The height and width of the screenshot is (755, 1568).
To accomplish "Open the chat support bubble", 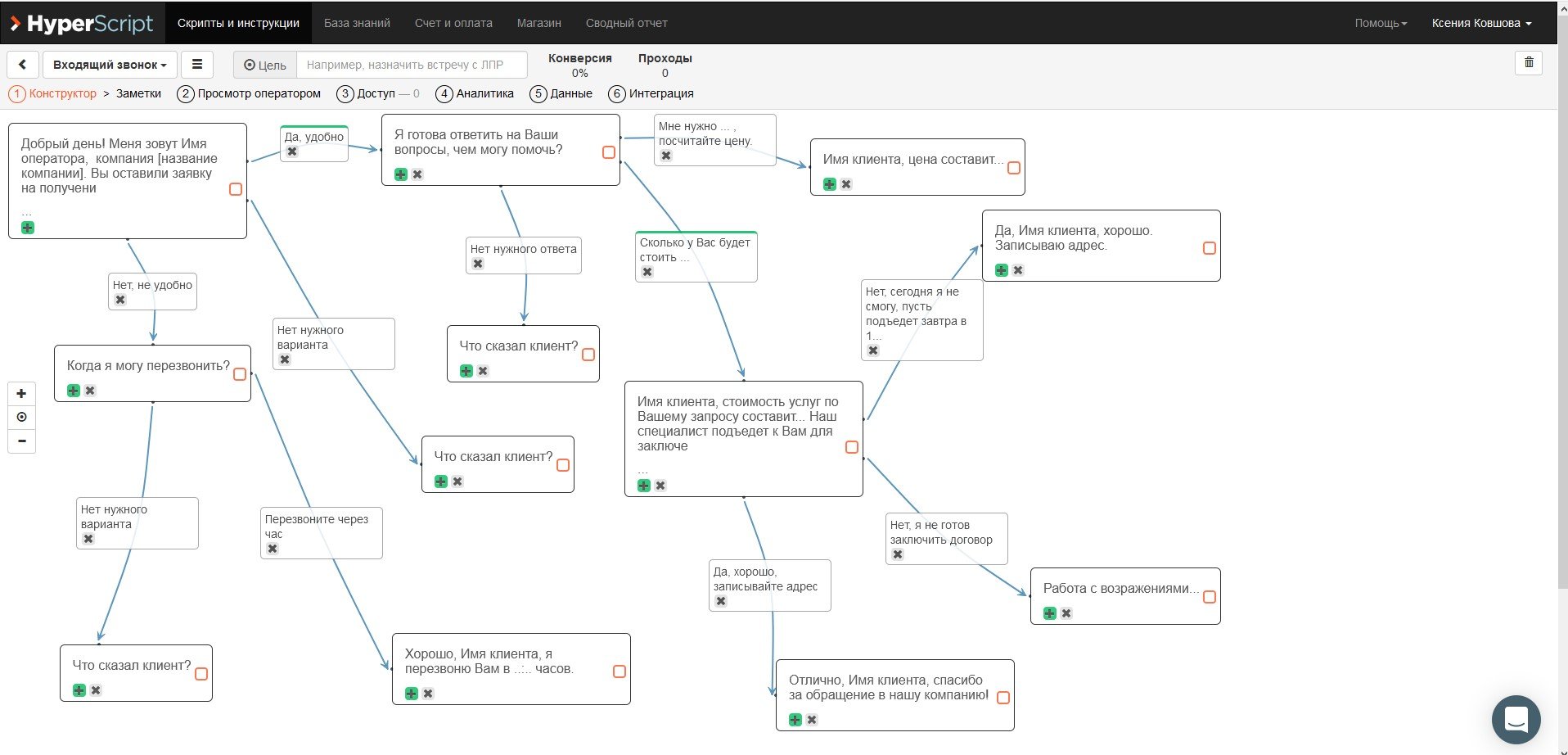I will coord(1516,720).
